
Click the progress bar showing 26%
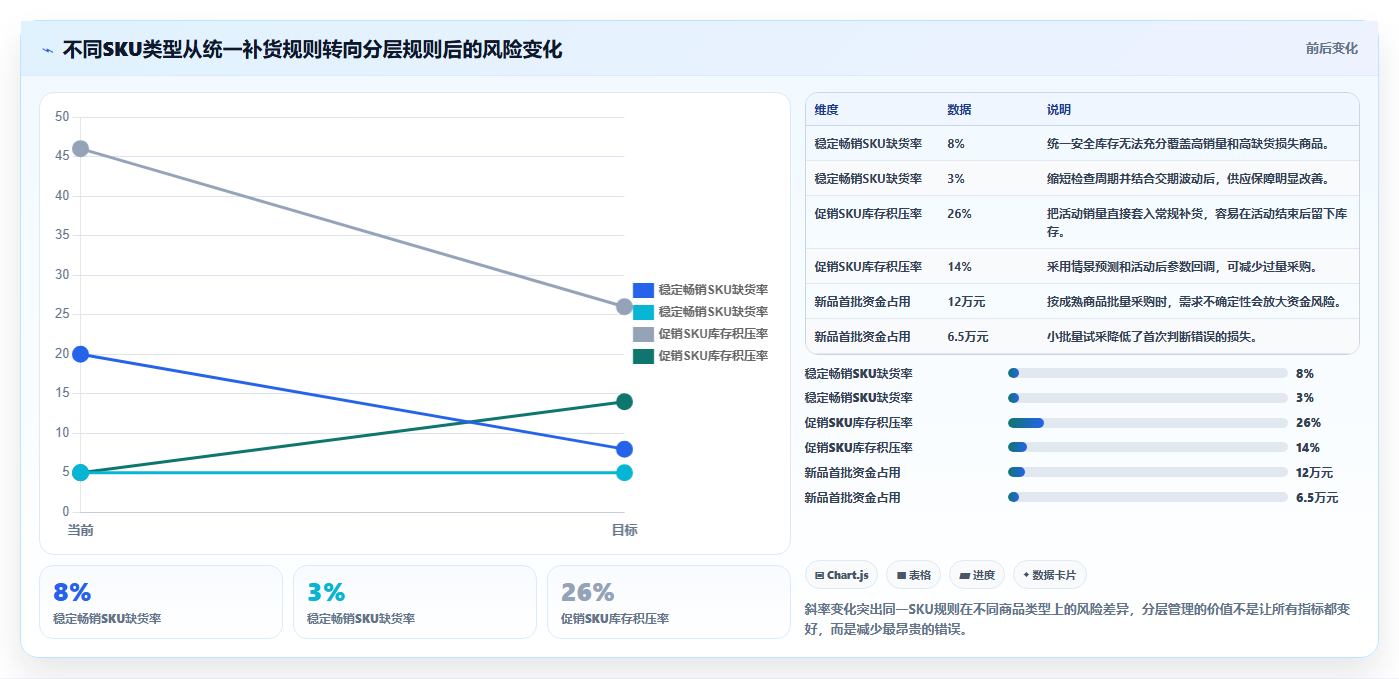click(1148, 423)
